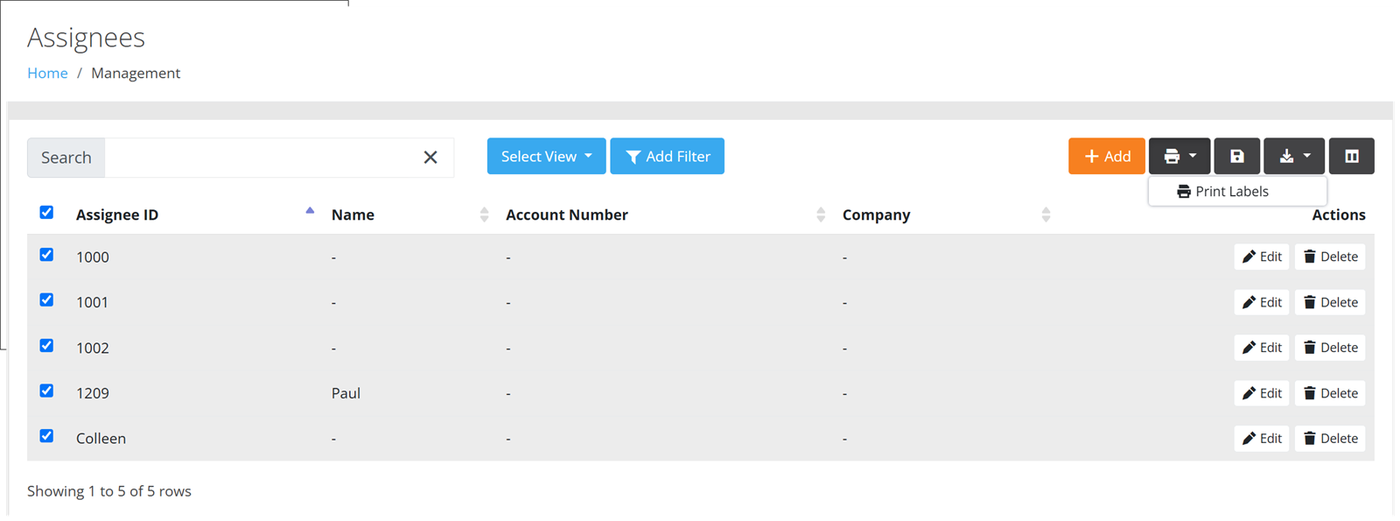Delete assignee 1001

point(1330,302)
